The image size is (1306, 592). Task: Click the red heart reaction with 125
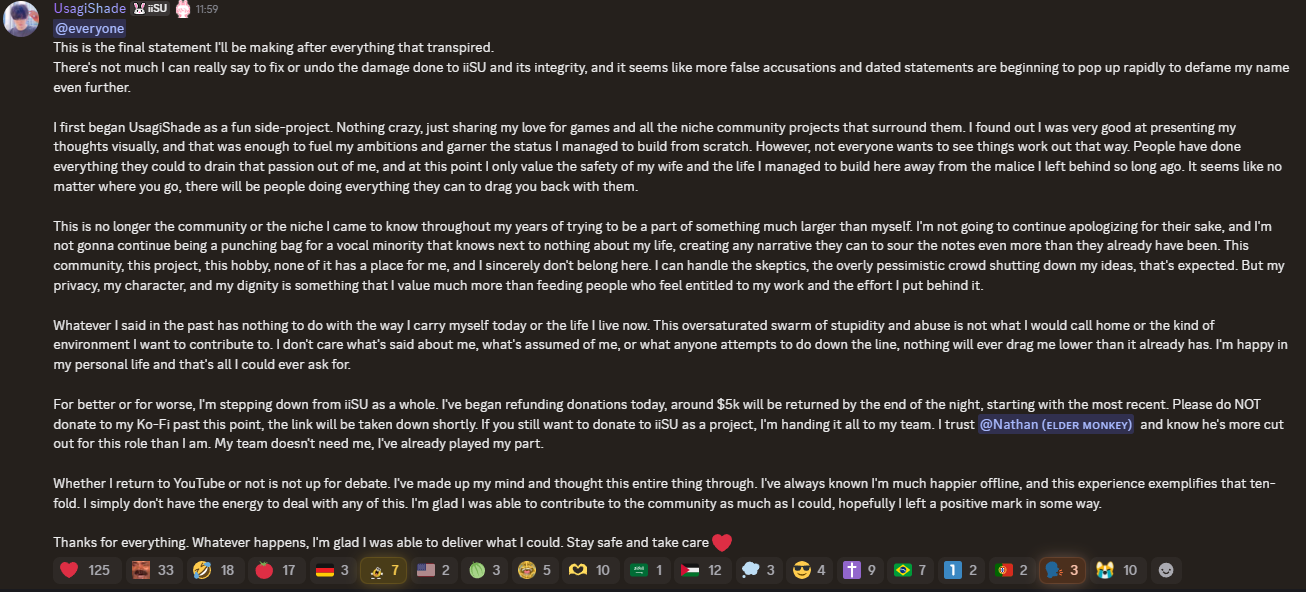[x=85, y=571]
